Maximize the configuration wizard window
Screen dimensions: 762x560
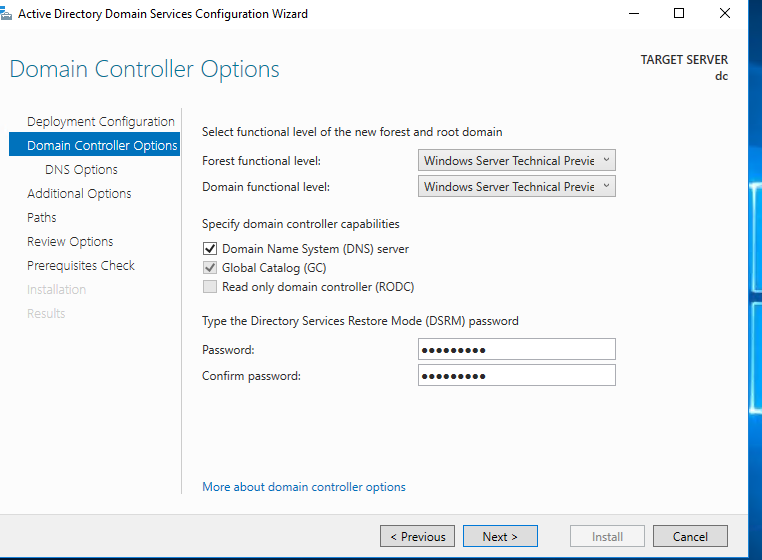pos(679,14)
